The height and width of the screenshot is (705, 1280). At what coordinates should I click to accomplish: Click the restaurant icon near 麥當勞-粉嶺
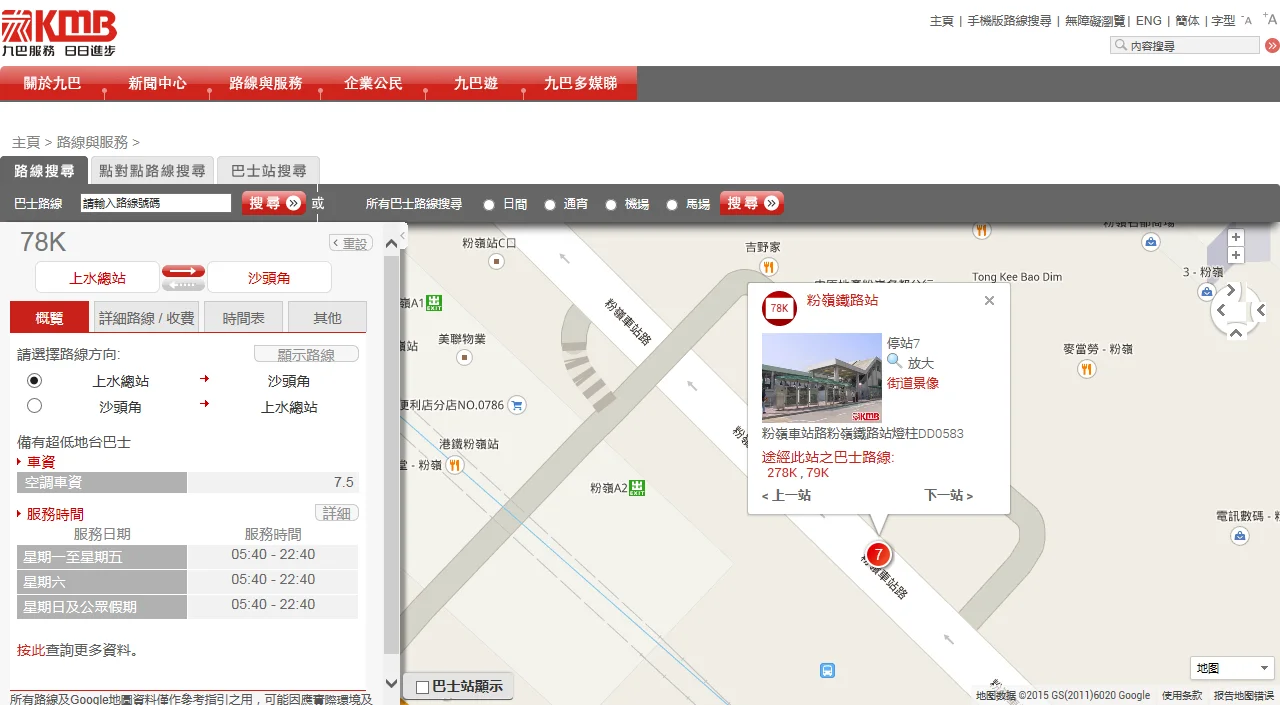coord(1085,369)
